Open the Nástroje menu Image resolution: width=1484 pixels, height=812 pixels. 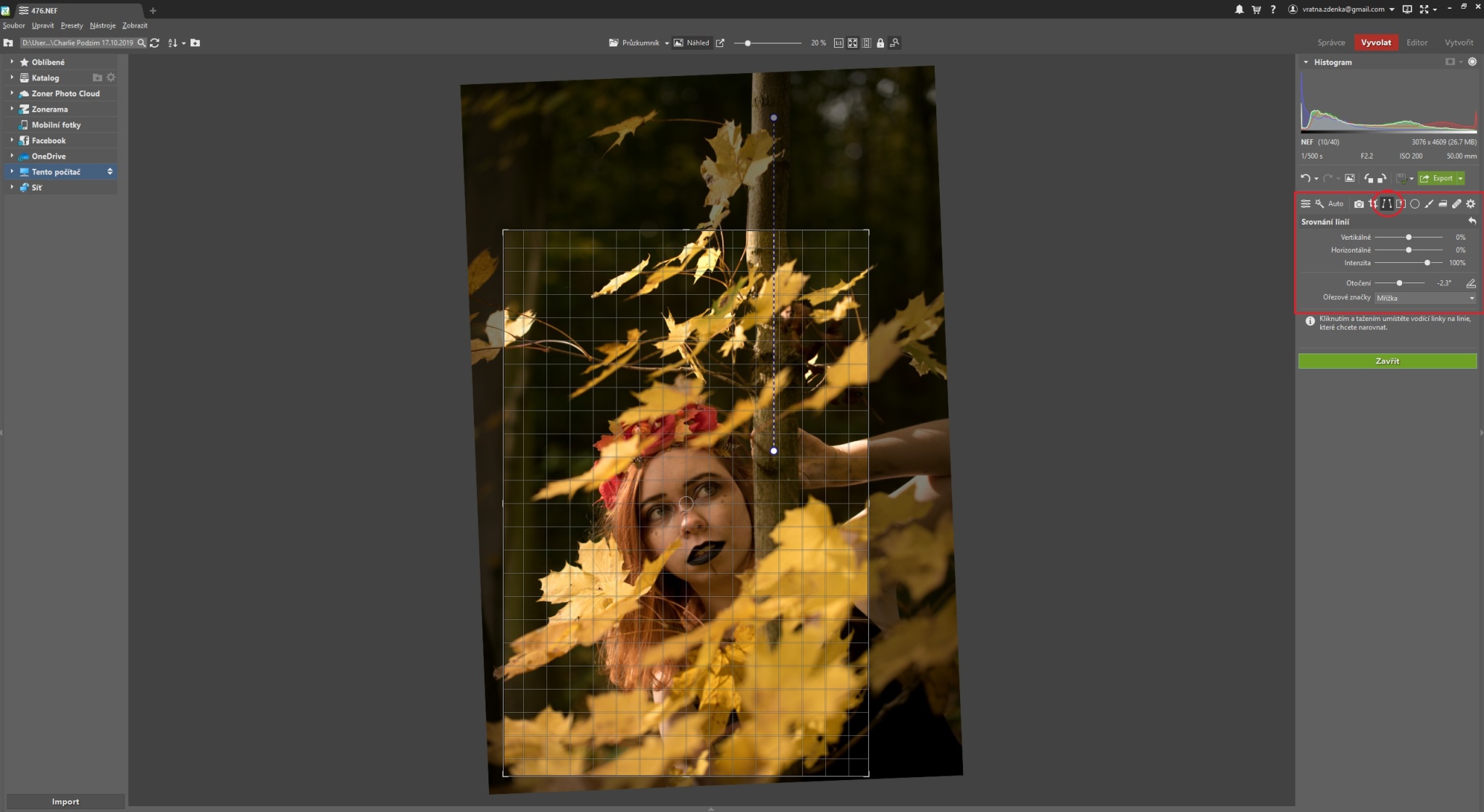(103, 25)
